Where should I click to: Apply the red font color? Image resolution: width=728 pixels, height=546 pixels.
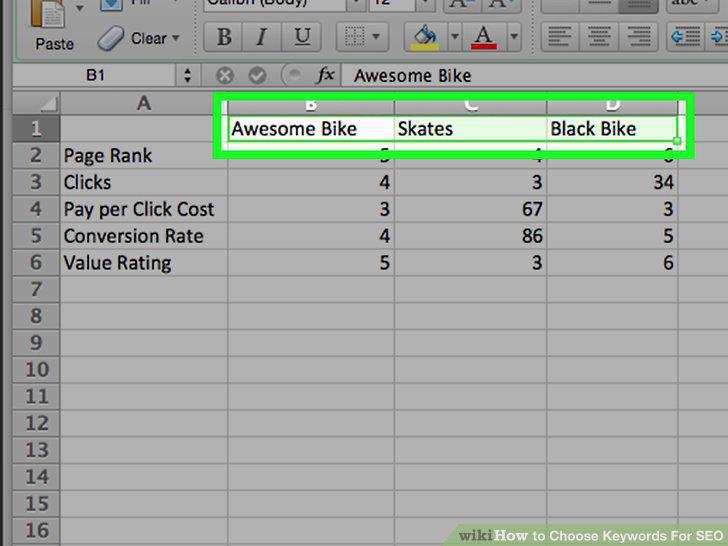(484, 37)
